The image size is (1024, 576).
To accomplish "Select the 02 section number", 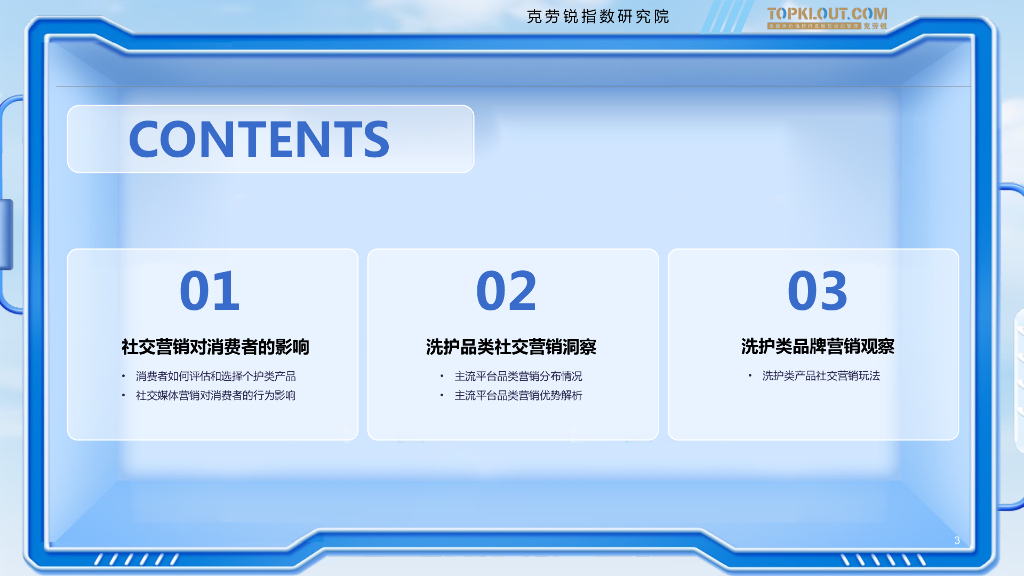I will click(506, 291).
